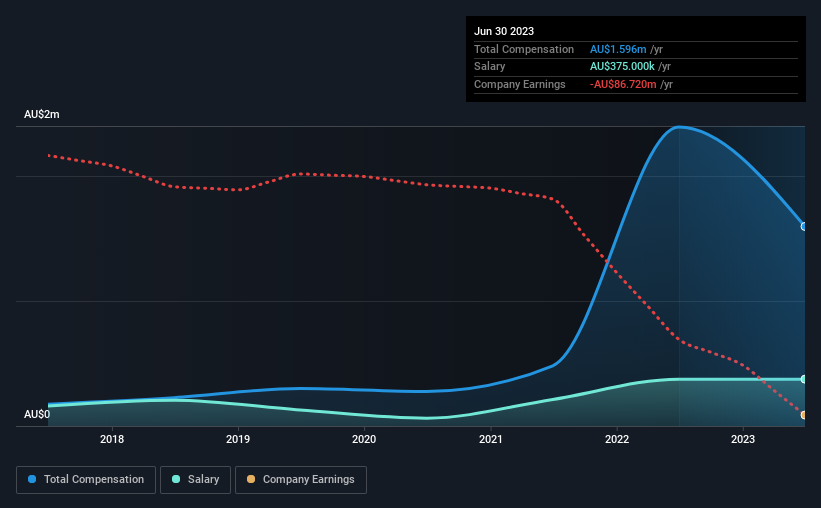Click the Company Earnings row label in tooltip
Screen dimensions: 821x508
tap(519, 84)
